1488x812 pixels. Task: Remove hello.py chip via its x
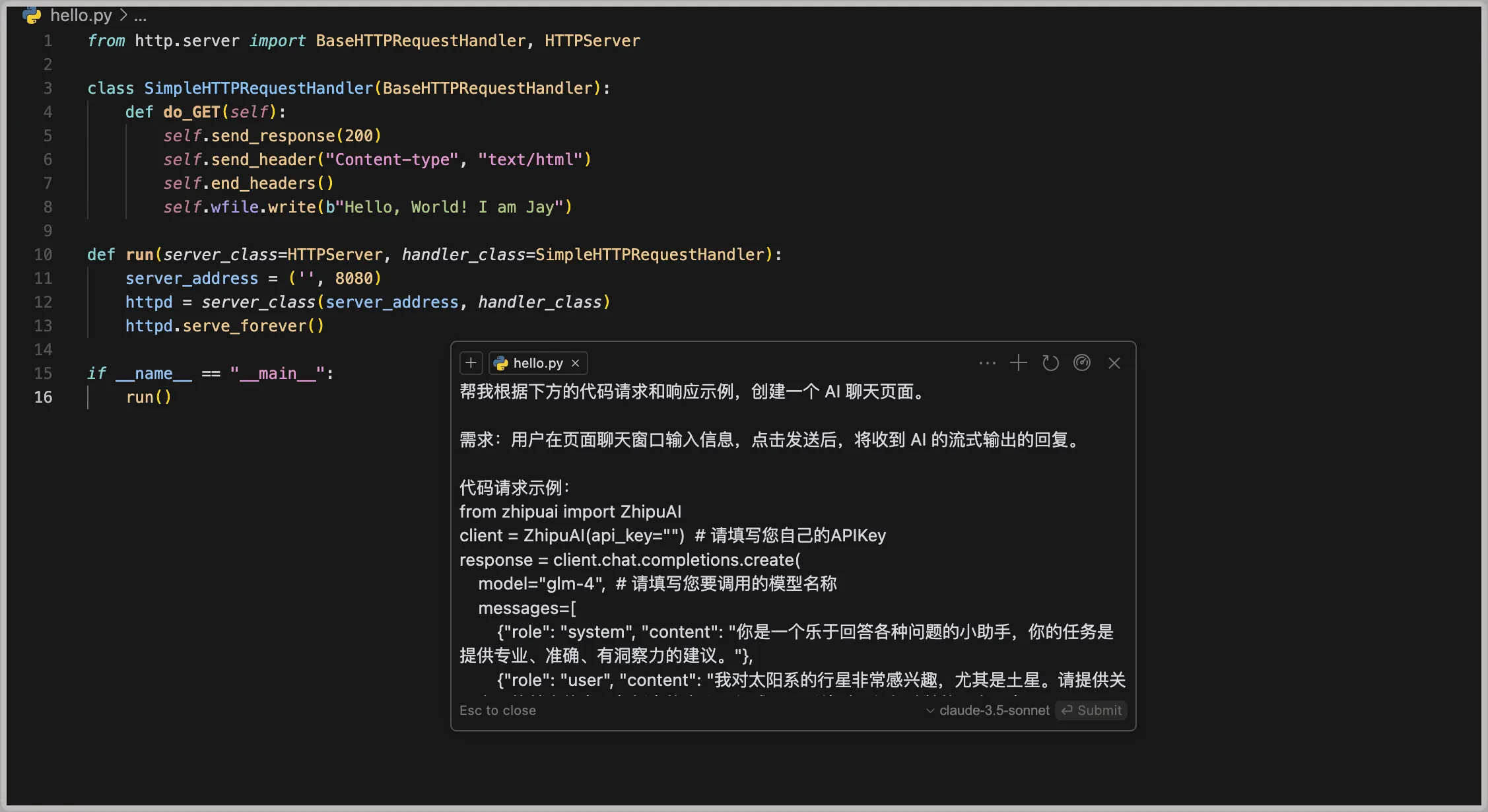tap(576, 363)
